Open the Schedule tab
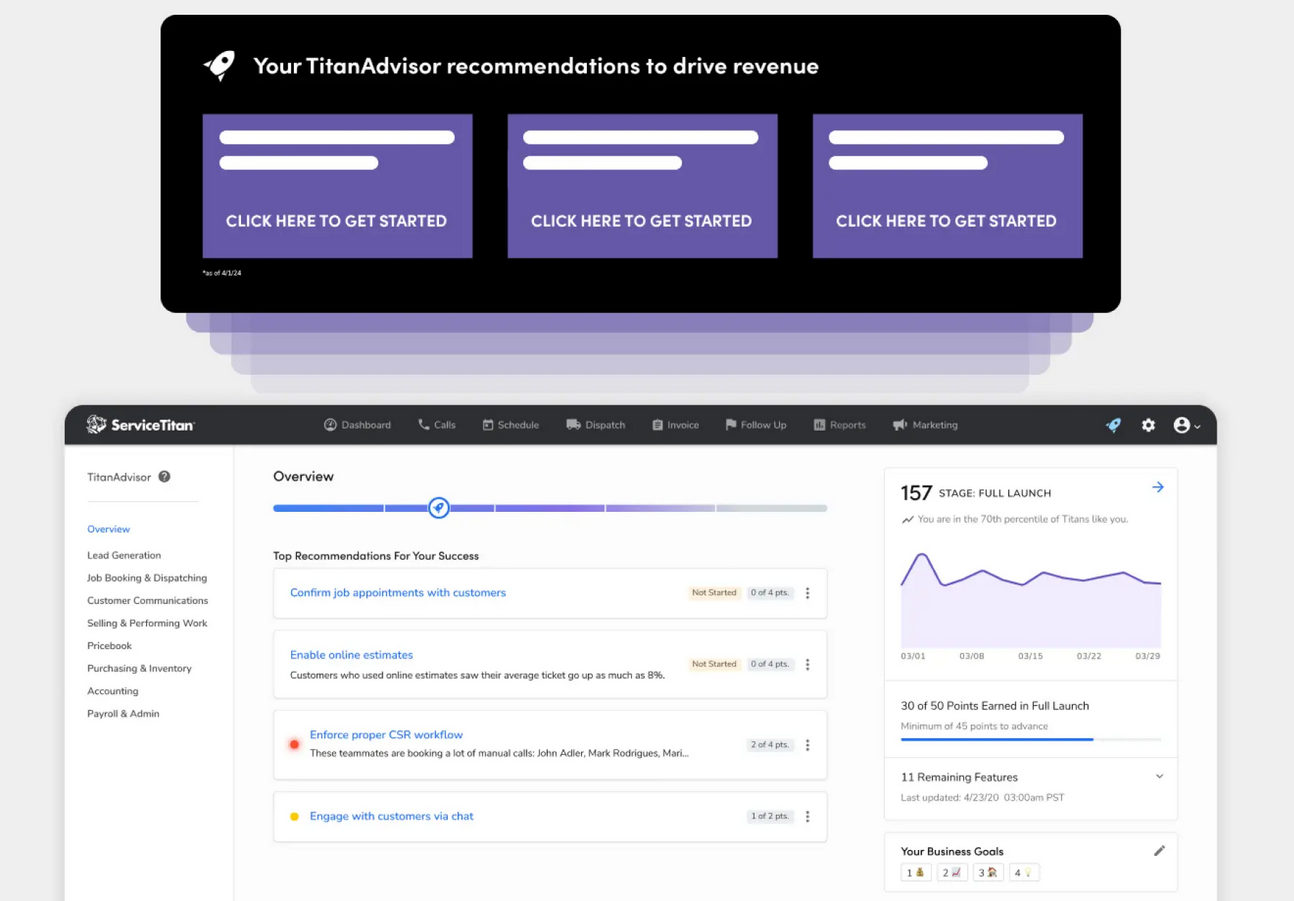Viewport: 1294px width, 901px height. point(510,425)
